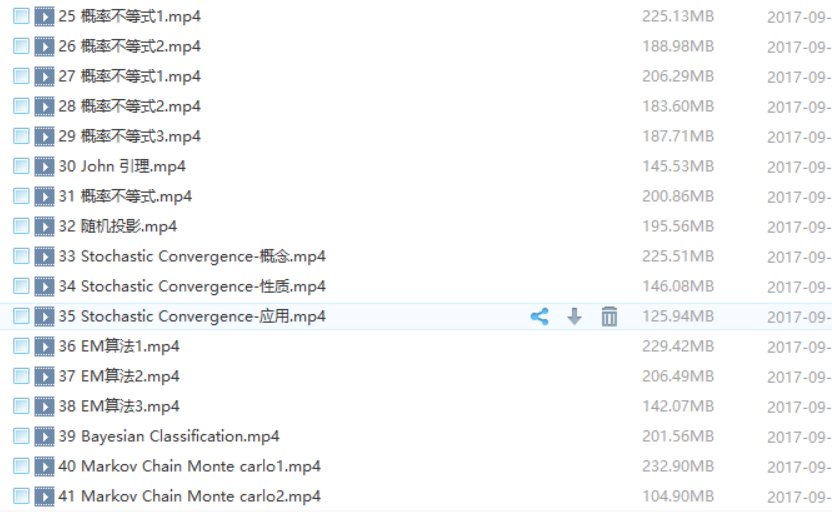Image resolution: width=832 pixels, height=512 pixels.
Task: Check the box for 25 概率不等式1.mp4
Action: click(x=21, y=16)
